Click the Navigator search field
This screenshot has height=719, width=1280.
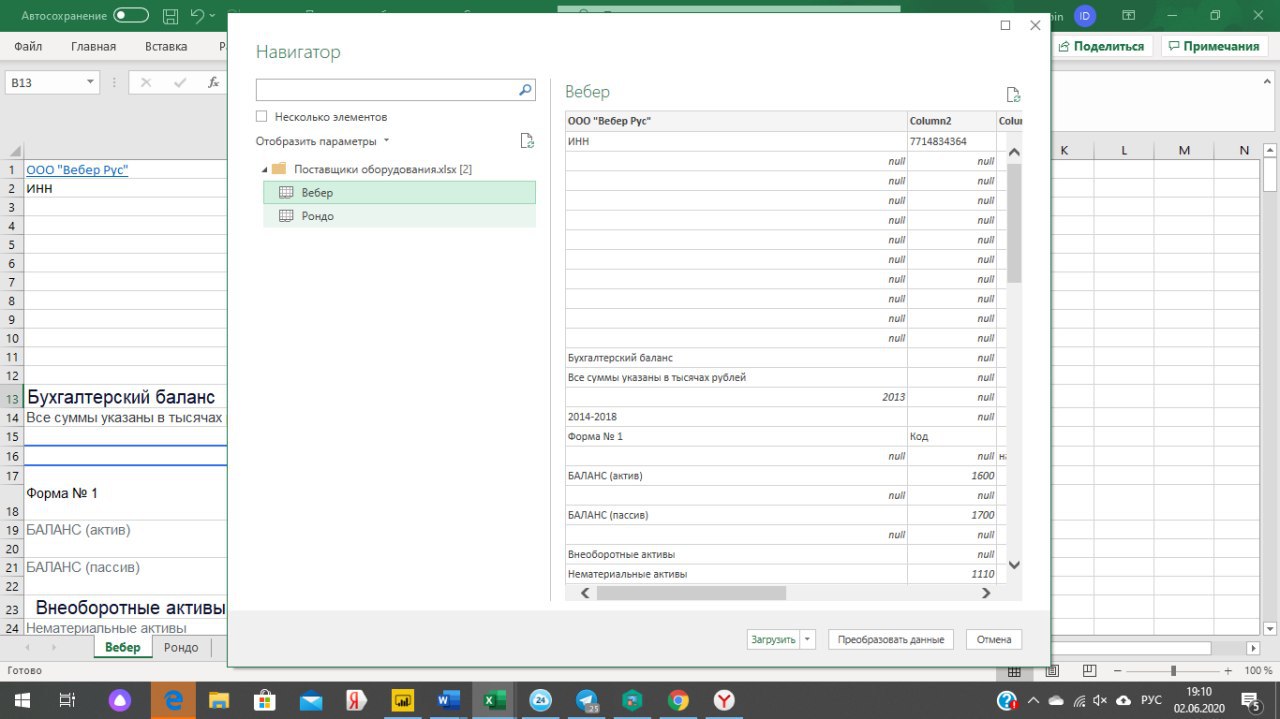[386, 90]
